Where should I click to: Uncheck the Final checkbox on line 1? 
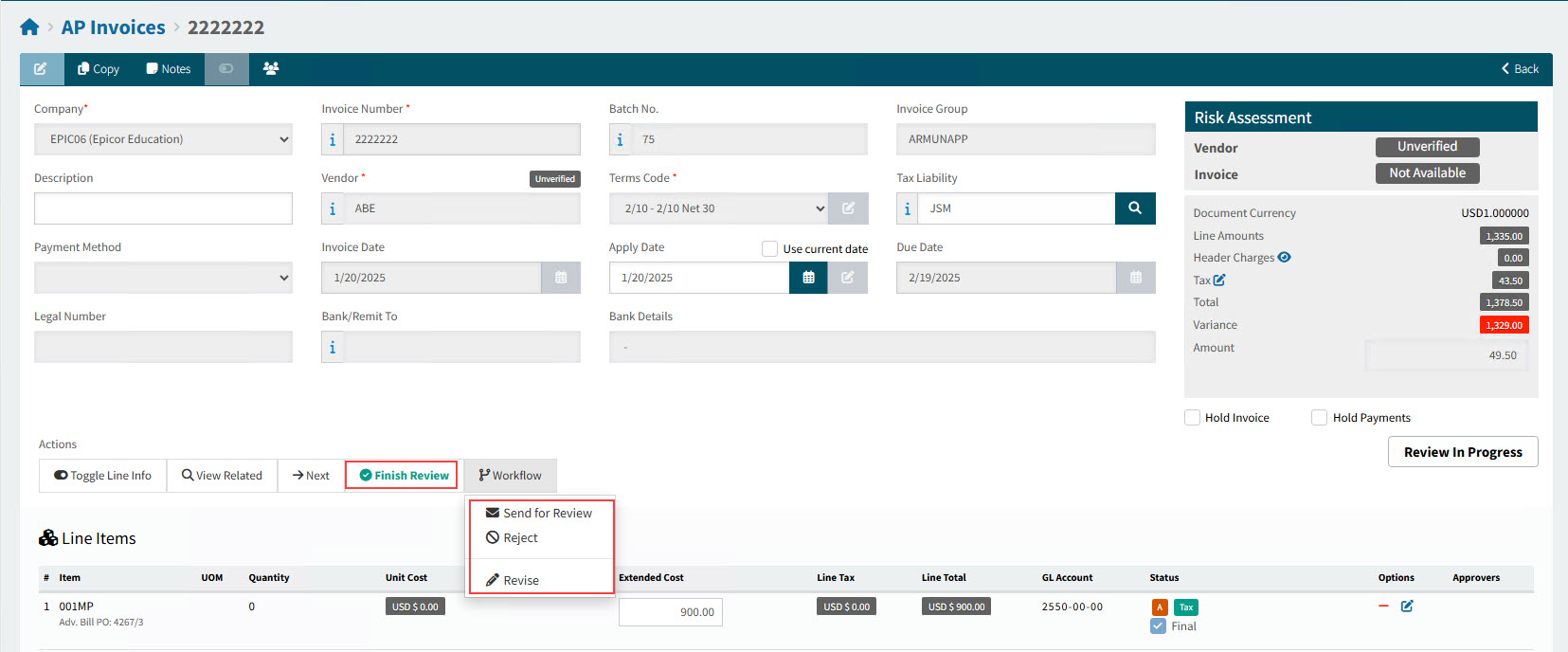(x=1158, y=626)
